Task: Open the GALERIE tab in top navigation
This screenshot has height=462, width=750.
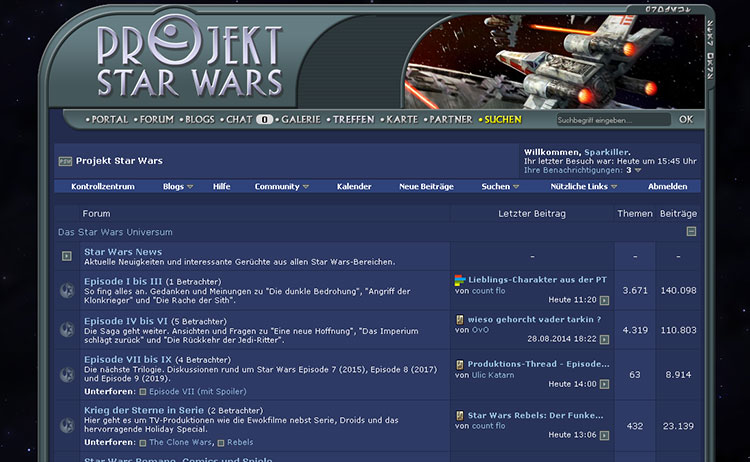Action: pyautogui.click(x=300, y=119)
